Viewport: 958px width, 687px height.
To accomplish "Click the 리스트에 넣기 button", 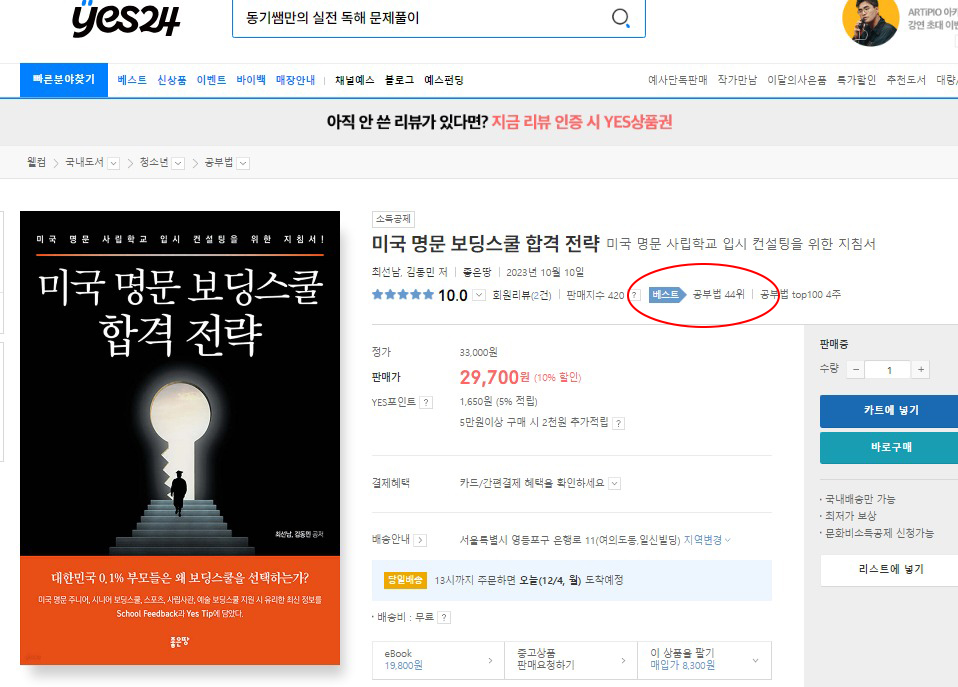I will (891, 570).
